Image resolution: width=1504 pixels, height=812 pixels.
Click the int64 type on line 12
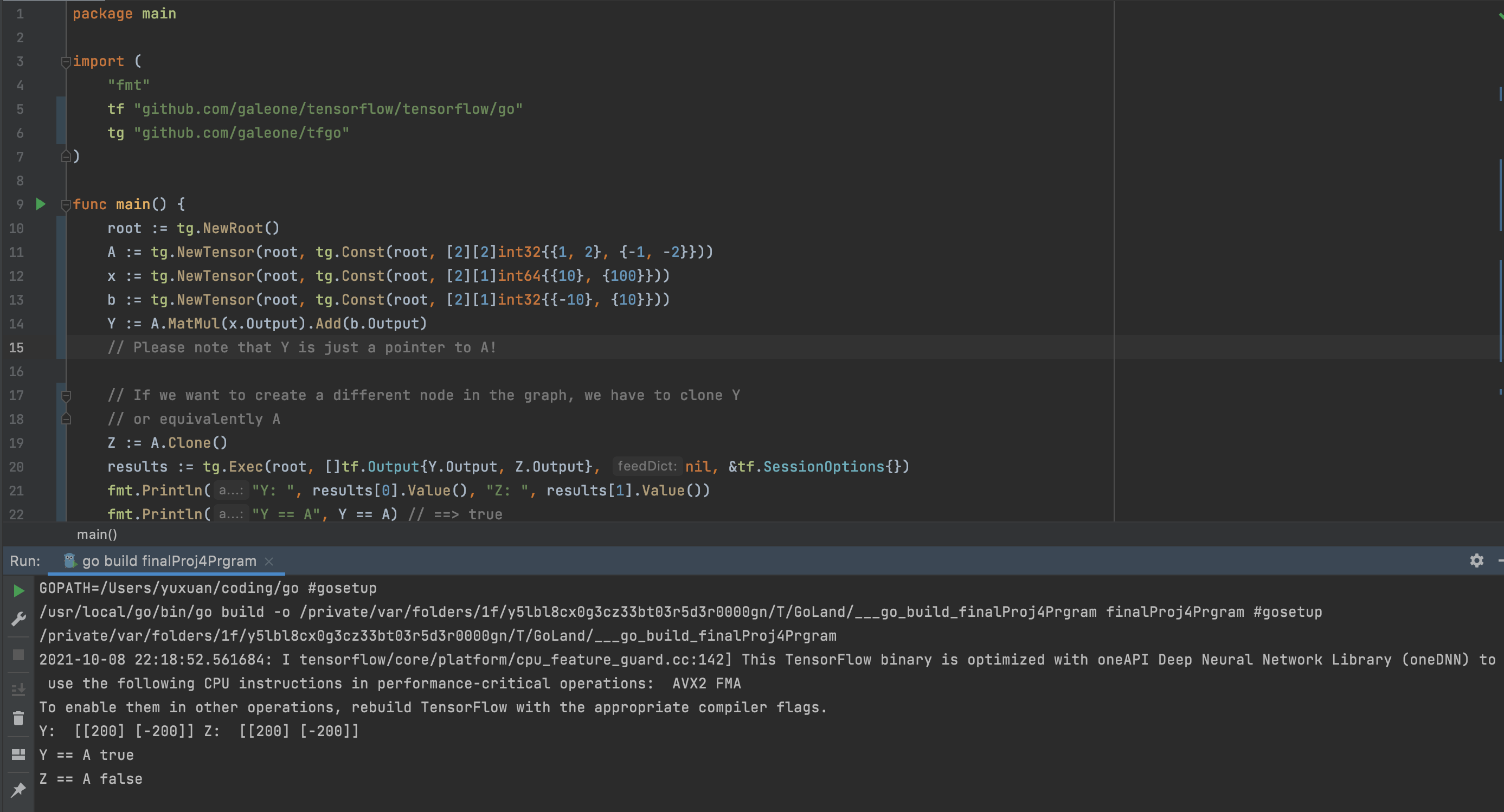pyautogui.click(x=518, y=275)
